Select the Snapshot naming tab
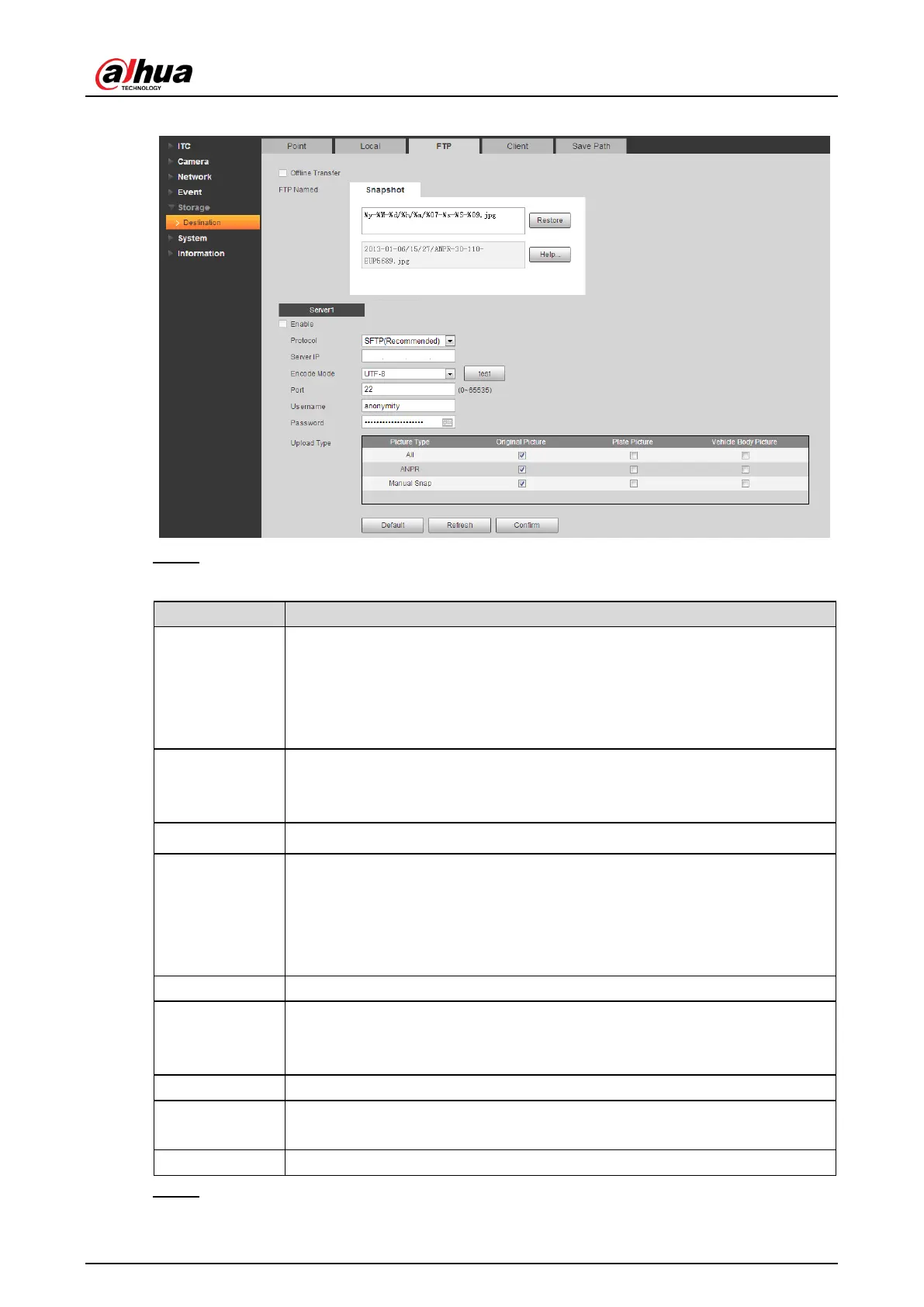Image resolution: width=924 pixels, height=1307 pixels. 385,190
